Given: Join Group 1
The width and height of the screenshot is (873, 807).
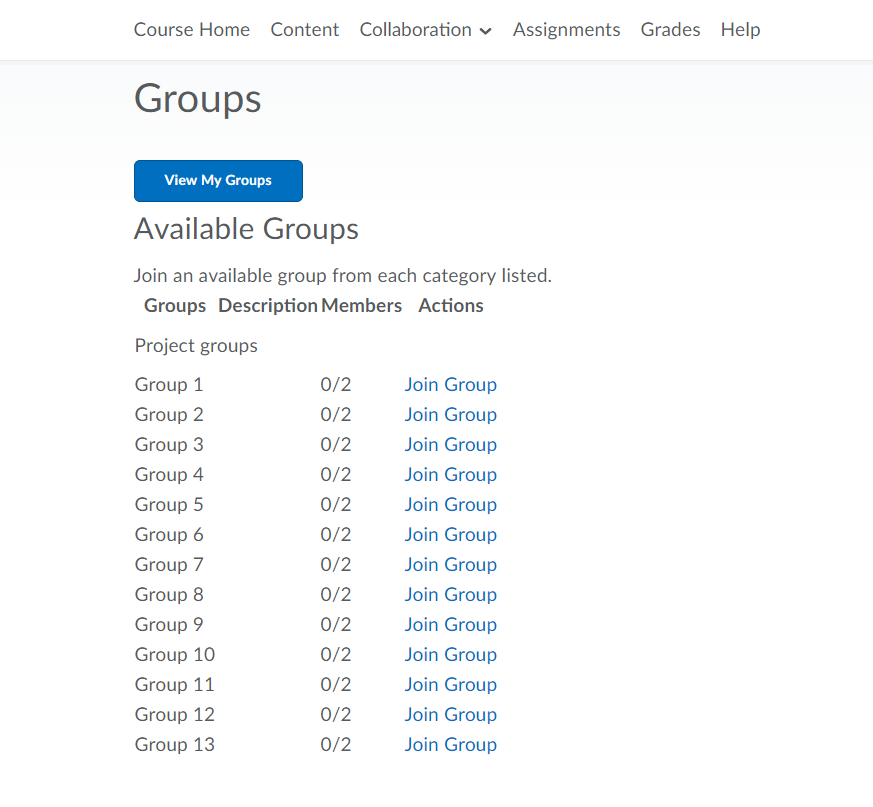Looking at the screenshot, I should [x=450, y=385].
